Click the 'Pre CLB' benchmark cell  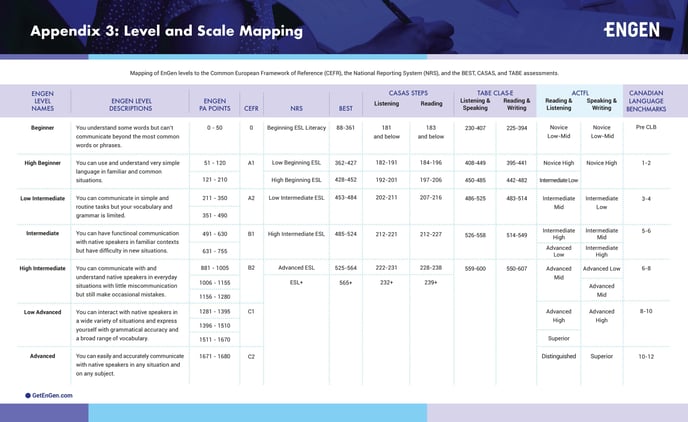tap(646, 127)
